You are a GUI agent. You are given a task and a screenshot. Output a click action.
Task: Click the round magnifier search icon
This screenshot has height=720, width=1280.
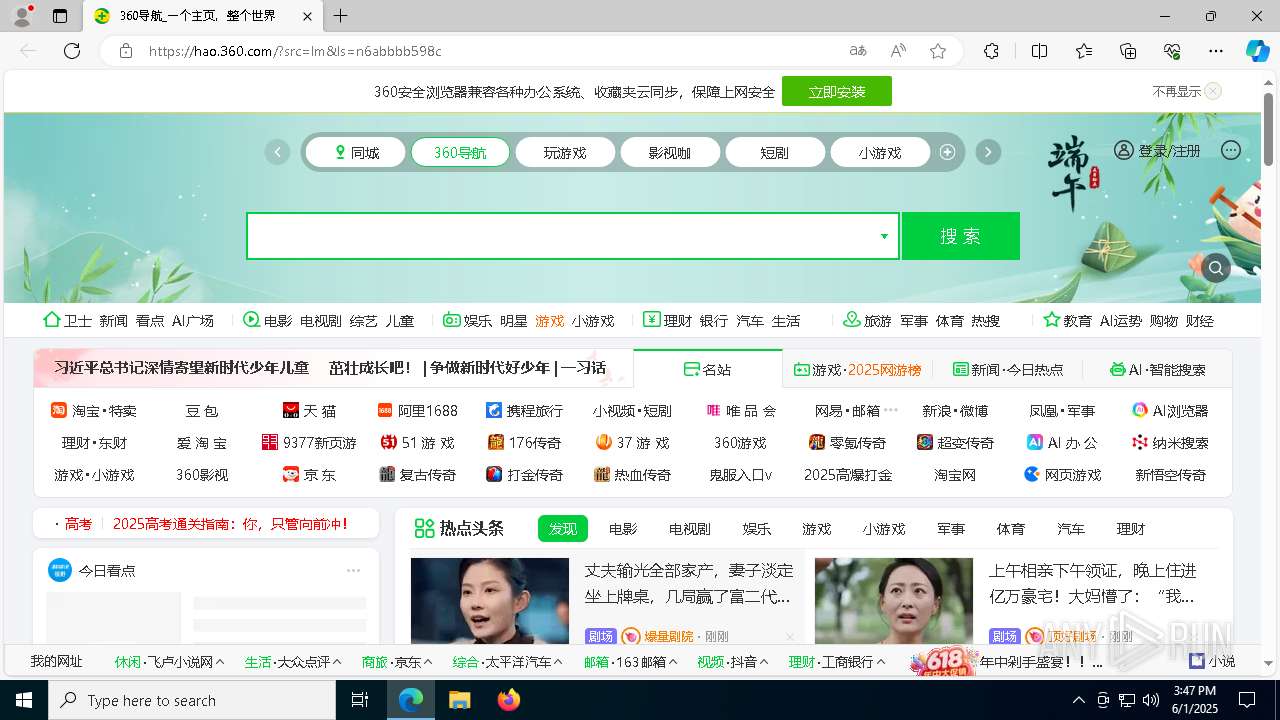[1216, 268]
